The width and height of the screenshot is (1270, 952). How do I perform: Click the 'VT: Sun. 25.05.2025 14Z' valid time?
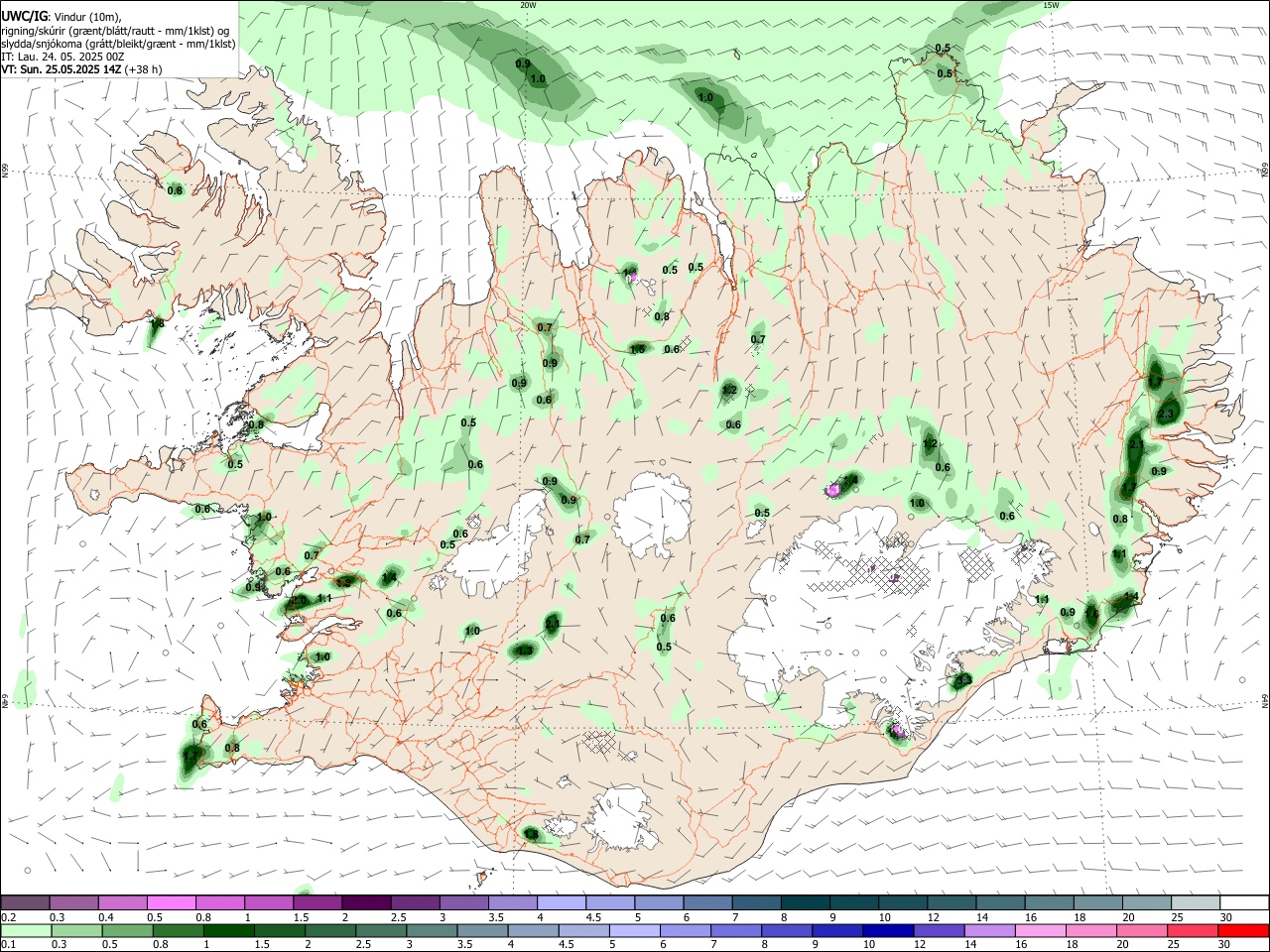point(61,69)
